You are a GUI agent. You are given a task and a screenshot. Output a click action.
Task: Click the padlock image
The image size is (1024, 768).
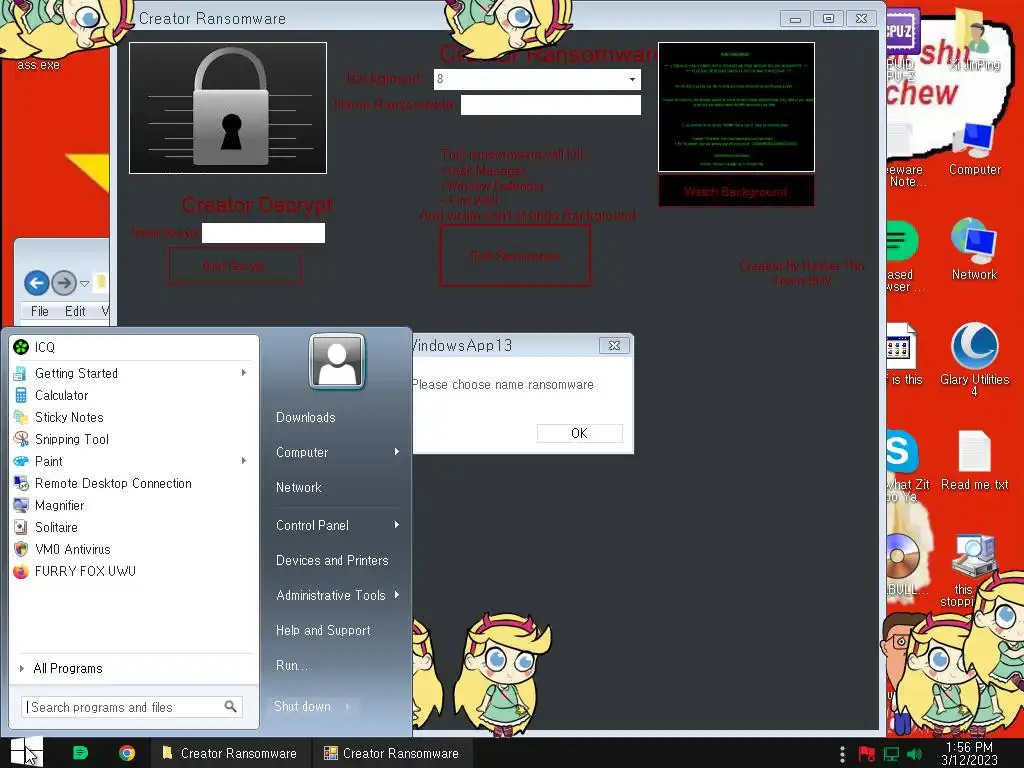click(228, 108)
